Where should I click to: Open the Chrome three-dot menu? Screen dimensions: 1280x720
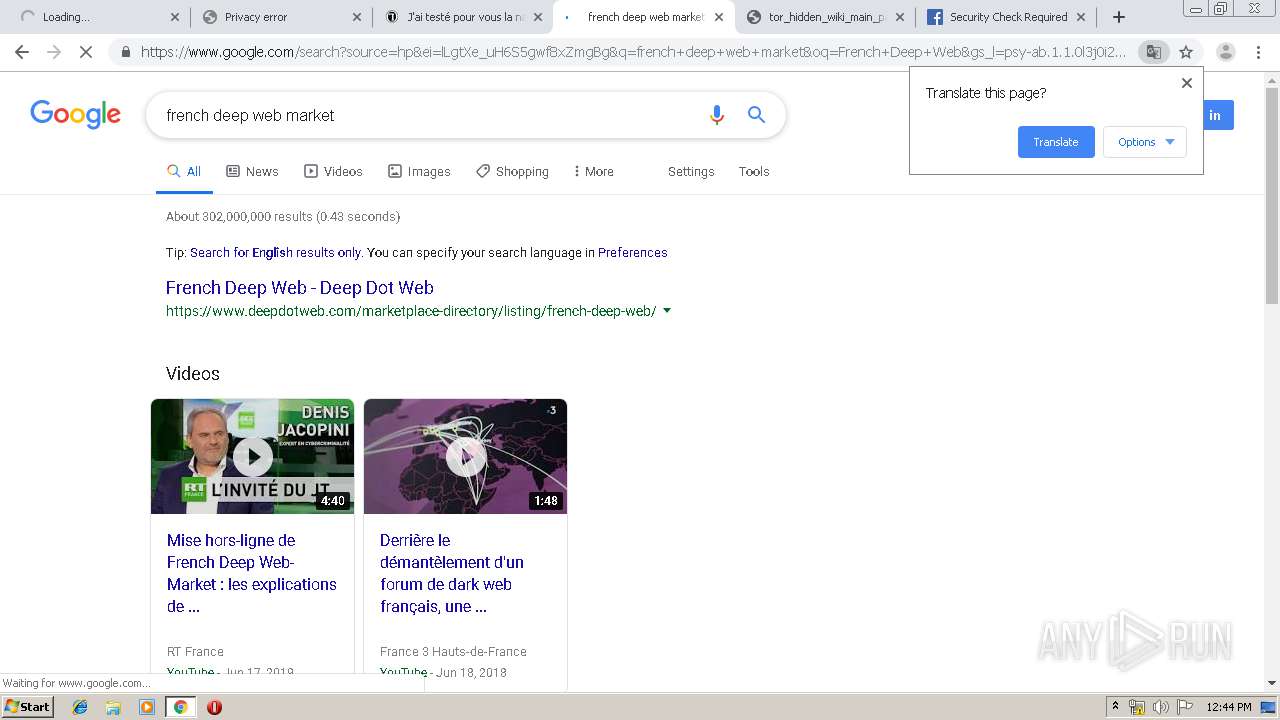1259,52
